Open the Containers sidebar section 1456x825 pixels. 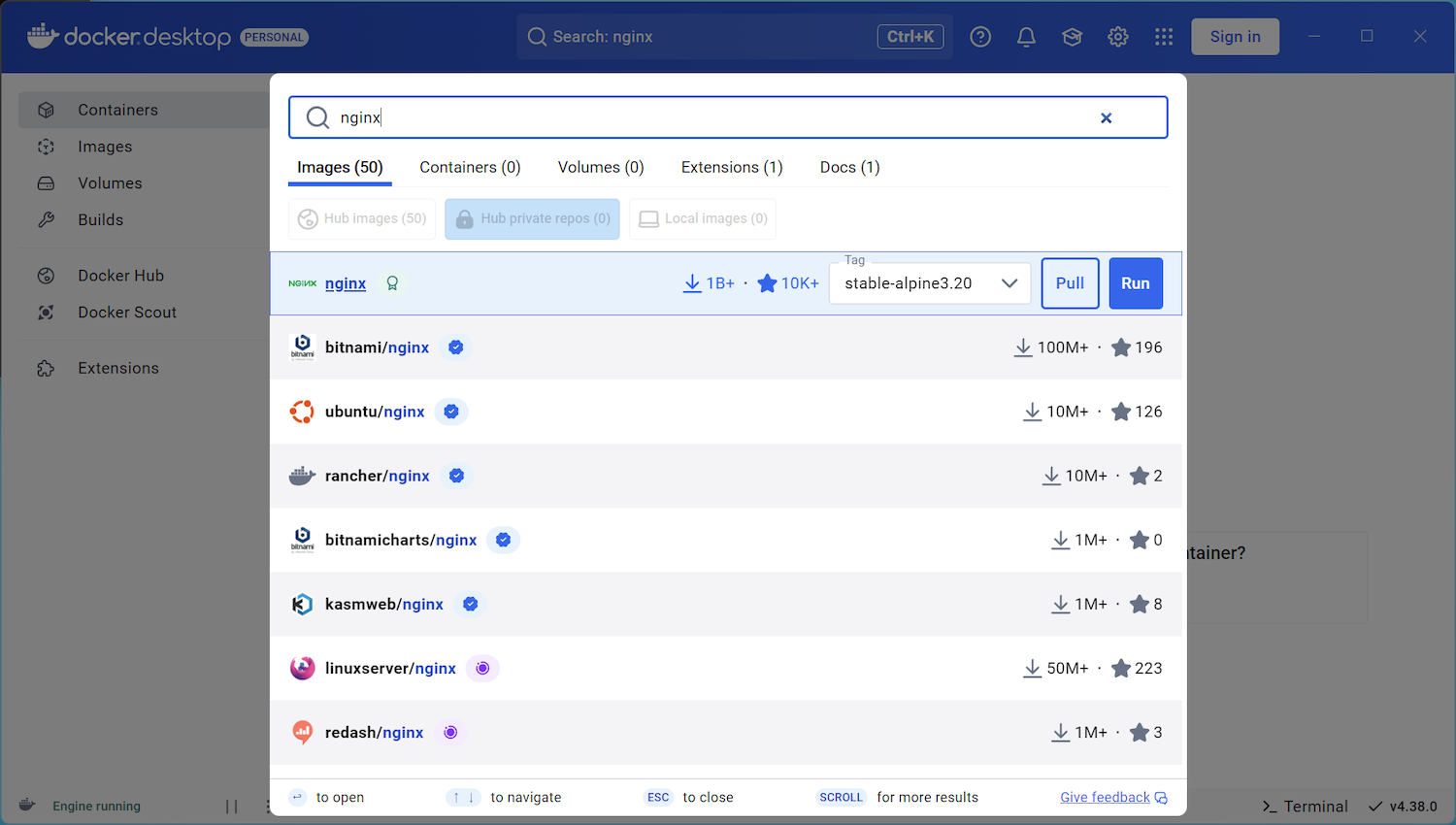pyautogui.click(x=144, y=110)
